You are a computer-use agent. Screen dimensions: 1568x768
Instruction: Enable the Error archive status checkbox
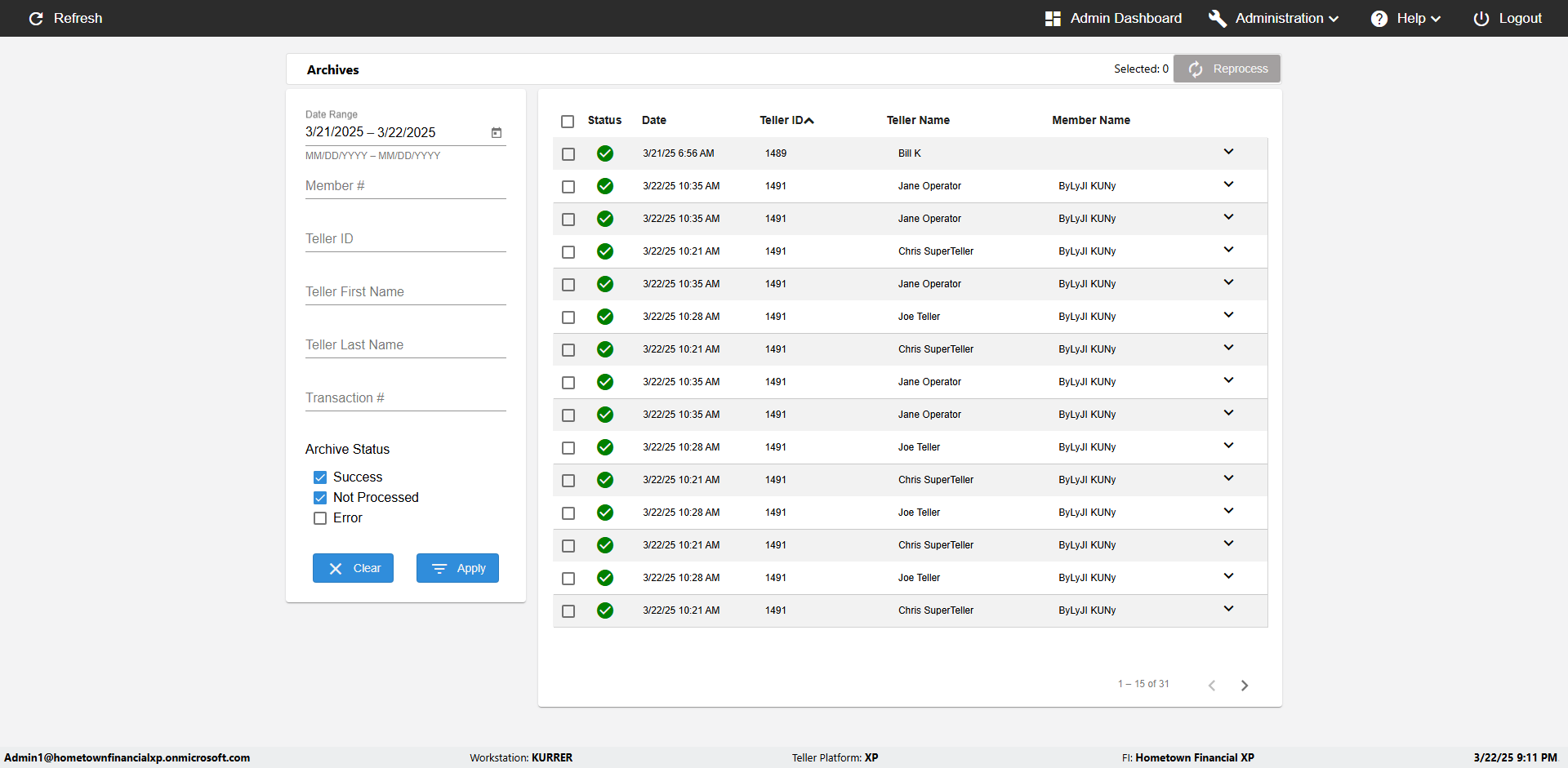point(320,518)
